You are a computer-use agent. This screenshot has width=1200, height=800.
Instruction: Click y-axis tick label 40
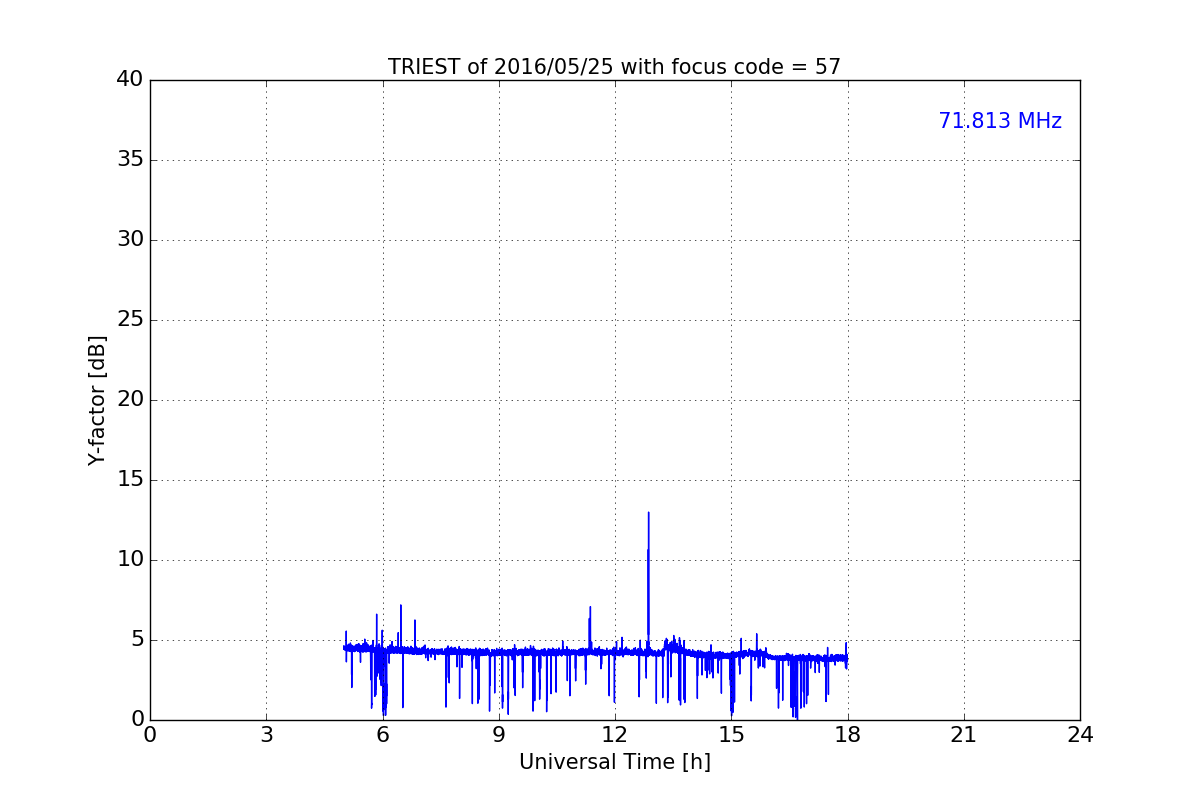click(x=130, y=80)
